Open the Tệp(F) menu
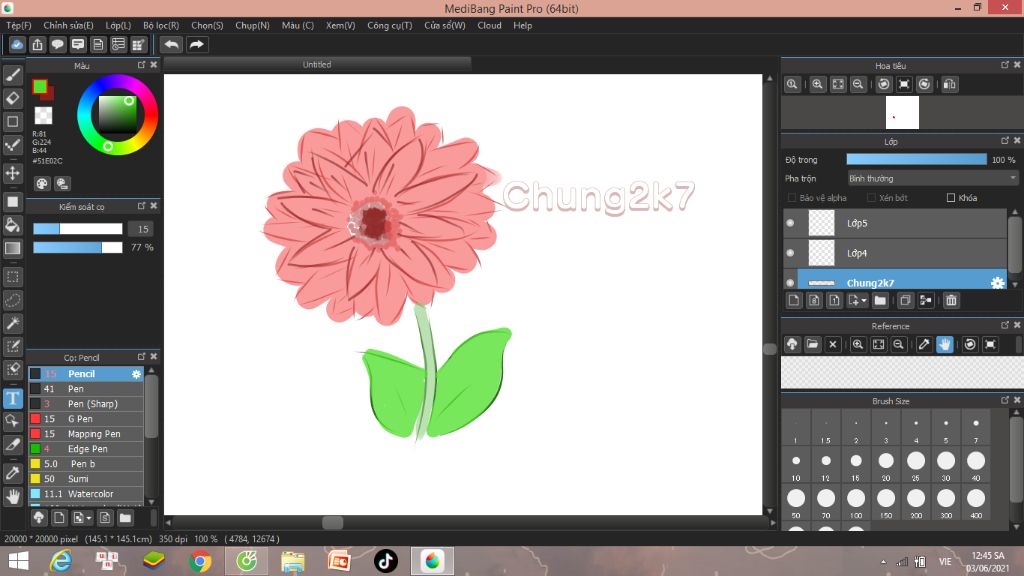 click(x=19, y=25)
